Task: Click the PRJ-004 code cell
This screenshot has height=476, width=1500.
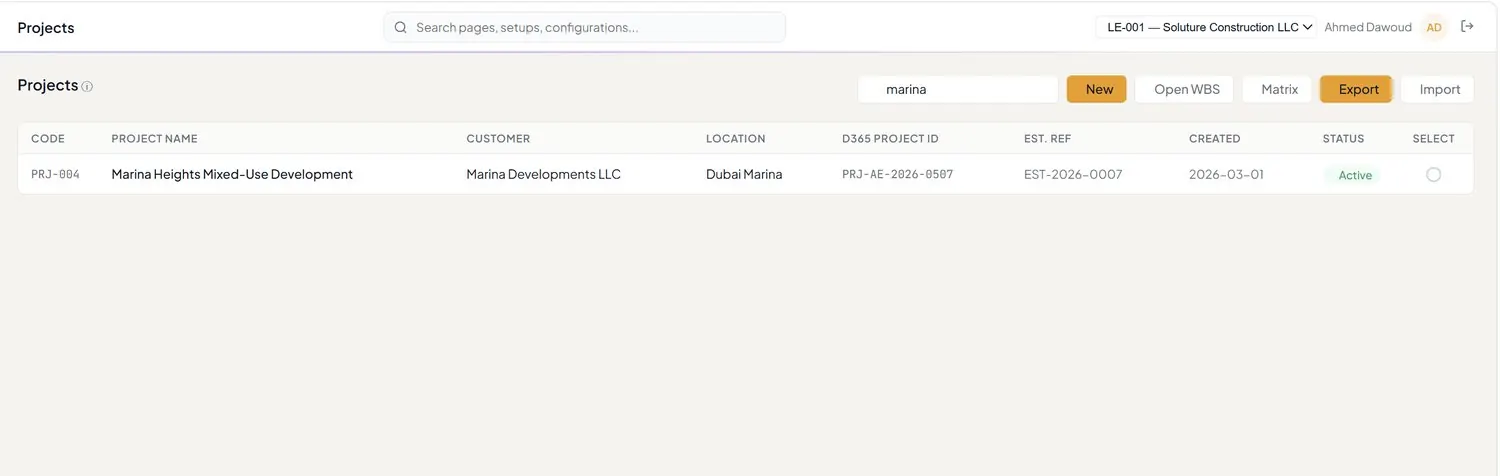Action: click(x=55, y=174)
